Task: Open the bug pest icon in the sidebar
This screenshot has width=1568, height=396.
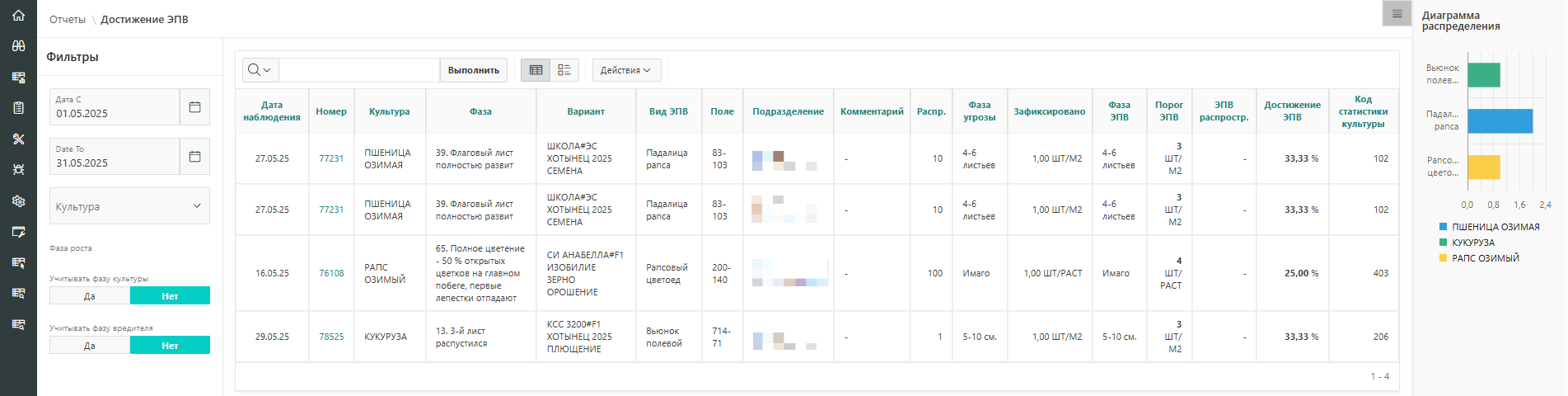Action: point(18,170)
